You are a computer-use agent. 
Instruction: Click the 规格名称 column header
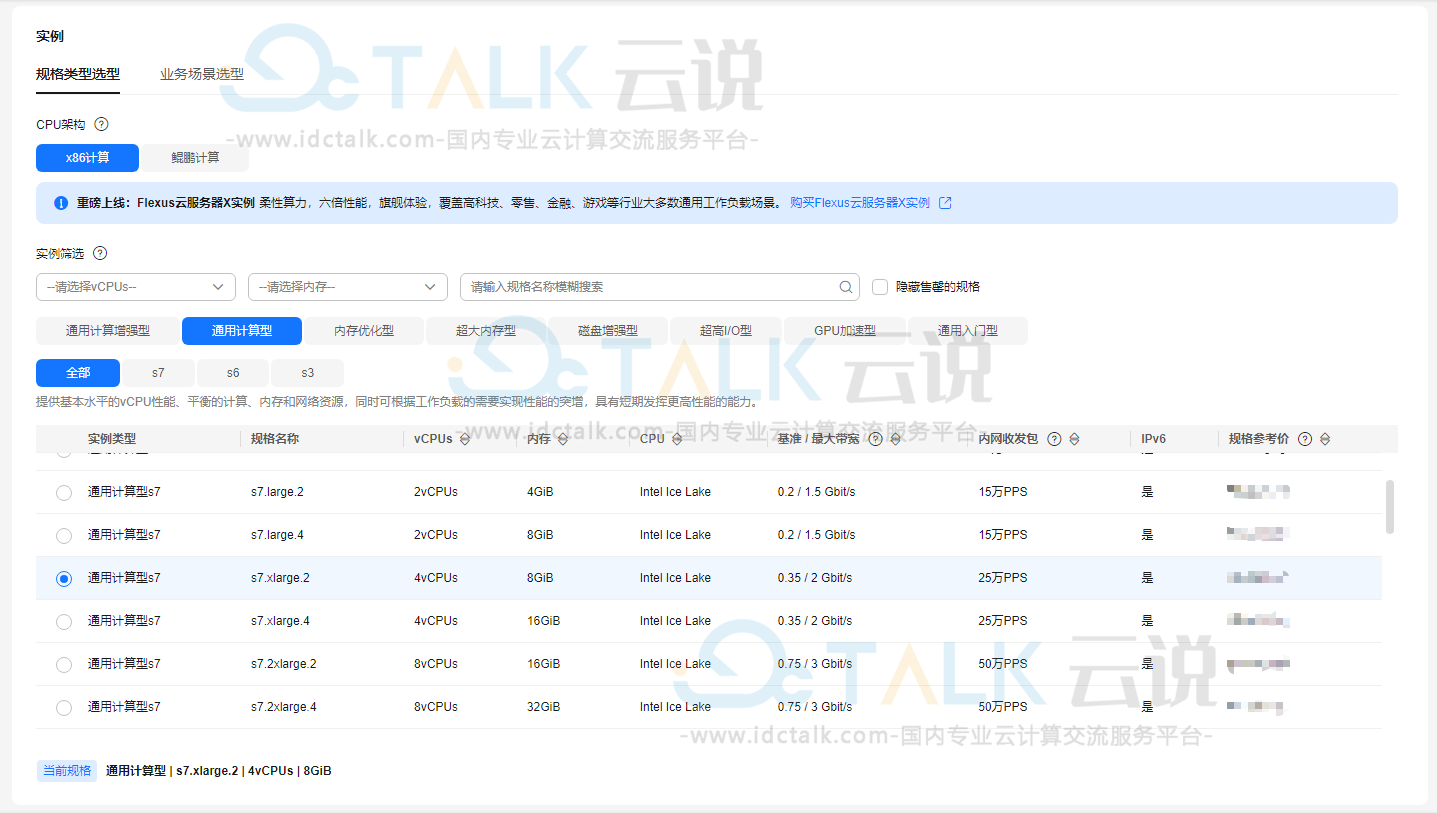(275, 439)
